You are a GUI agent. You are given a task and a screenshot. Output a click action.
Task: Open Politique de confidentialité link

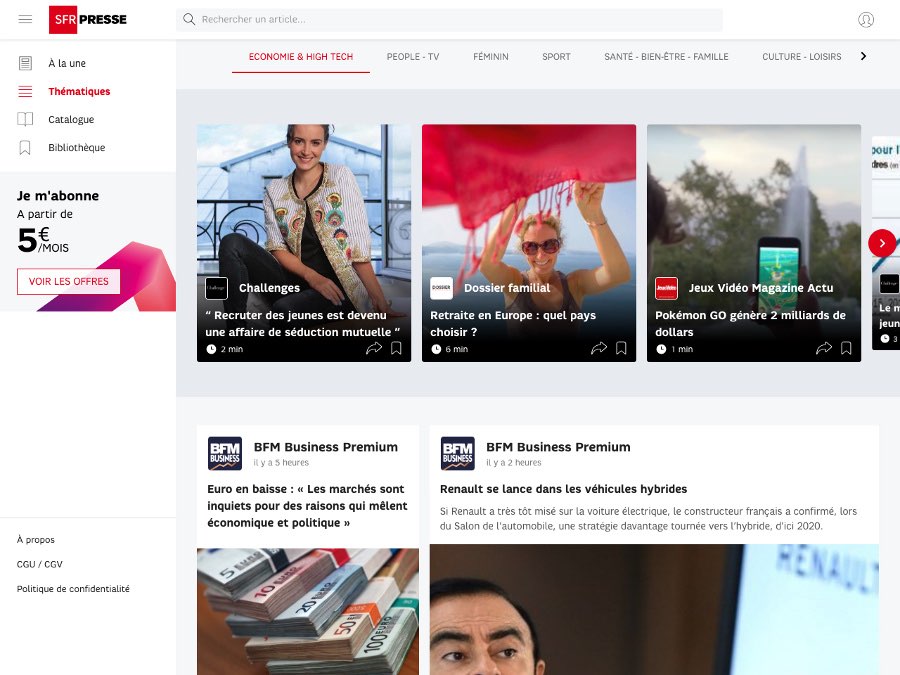[x=73, y=589]
